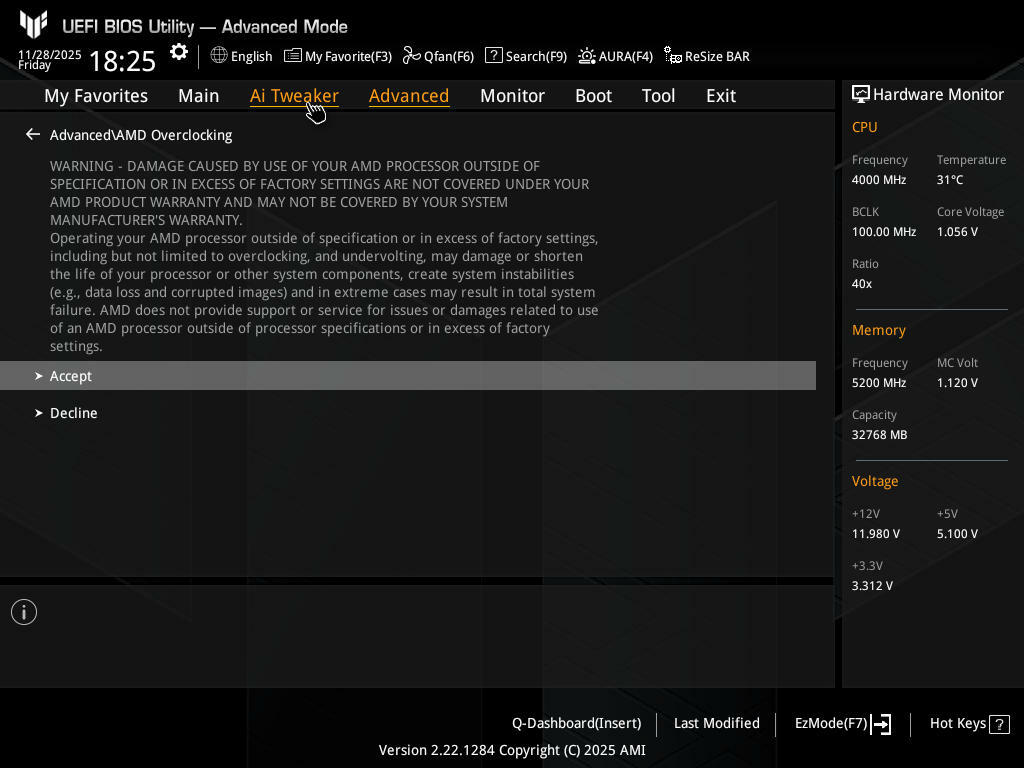The width and height of the screenshot is (1024, 768).
Task: Click Hot Keys question mark icon
Action: click(1000, 724)
